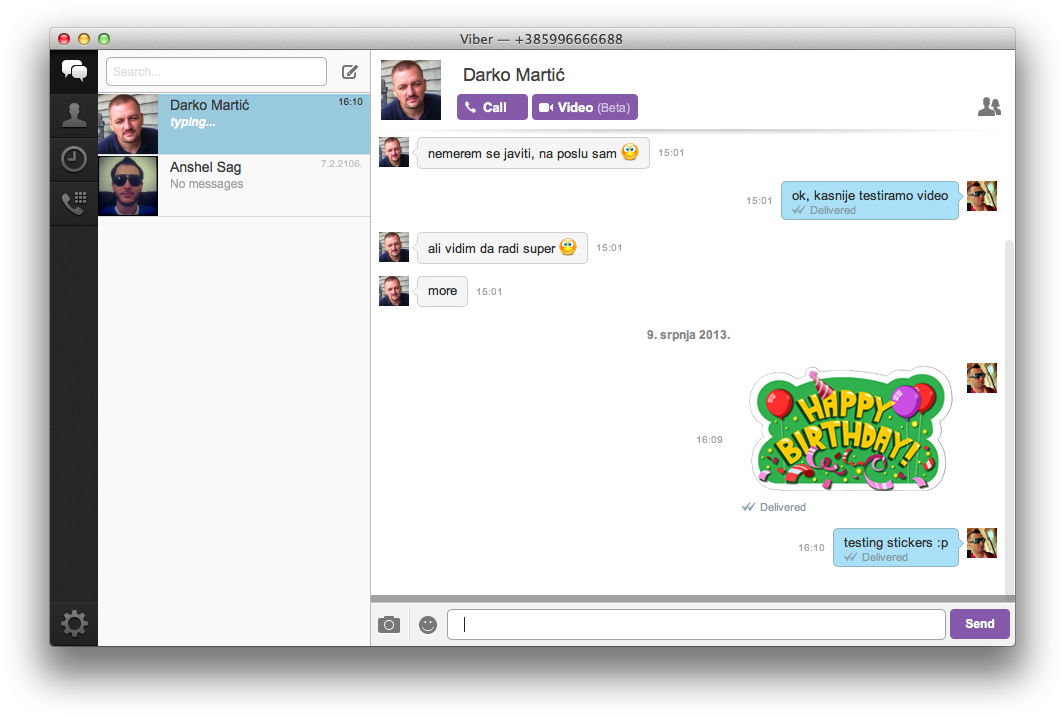Send the typed message

(979, 623)
